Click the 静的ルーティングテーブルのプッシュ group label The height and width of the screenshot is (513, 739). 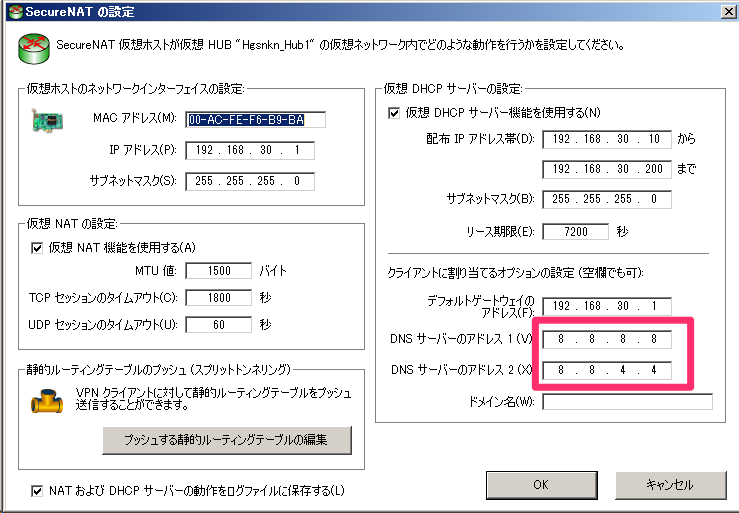pyautogui.click(x=159, y=370)
